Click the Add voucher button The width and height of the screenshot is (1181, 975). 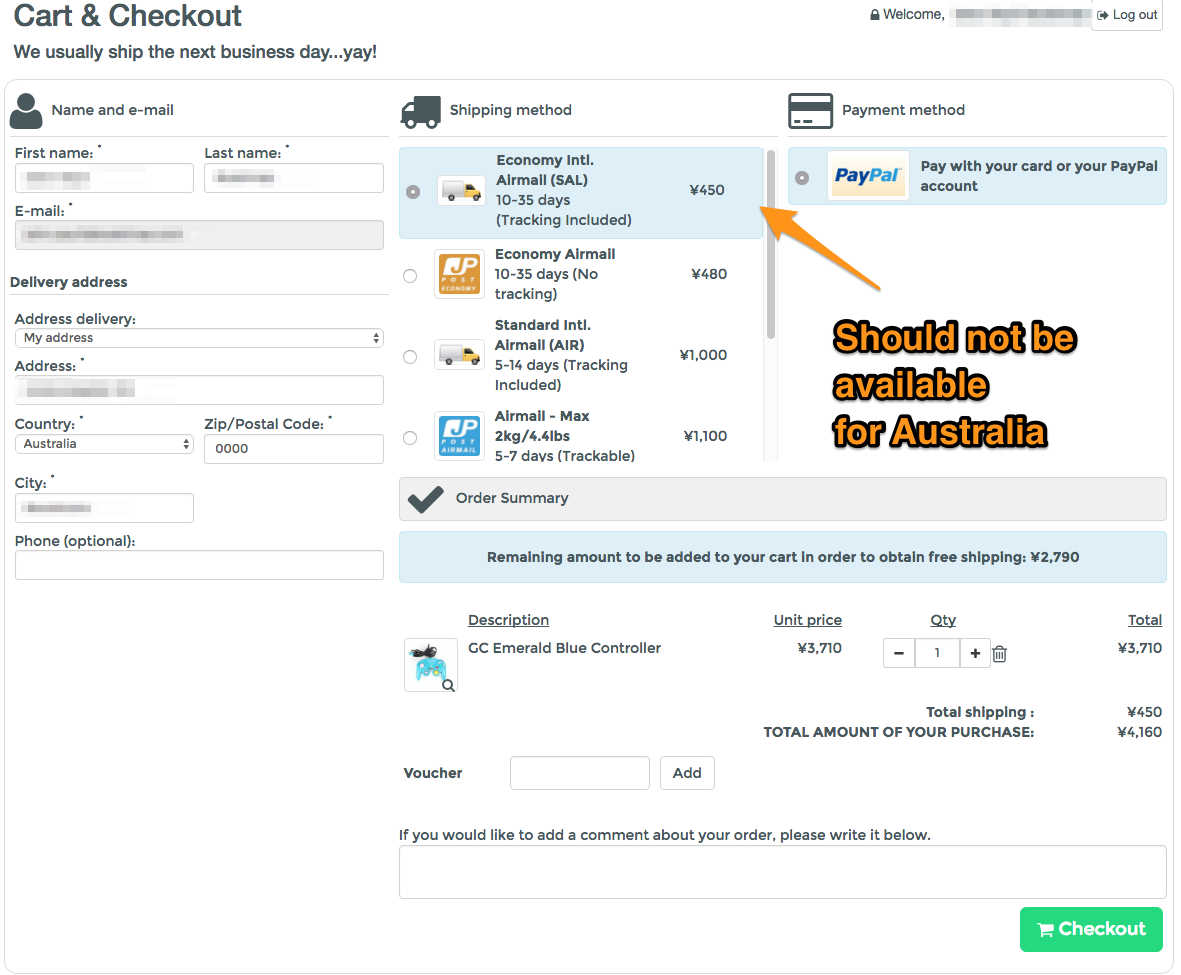click(x=687, y=773)
